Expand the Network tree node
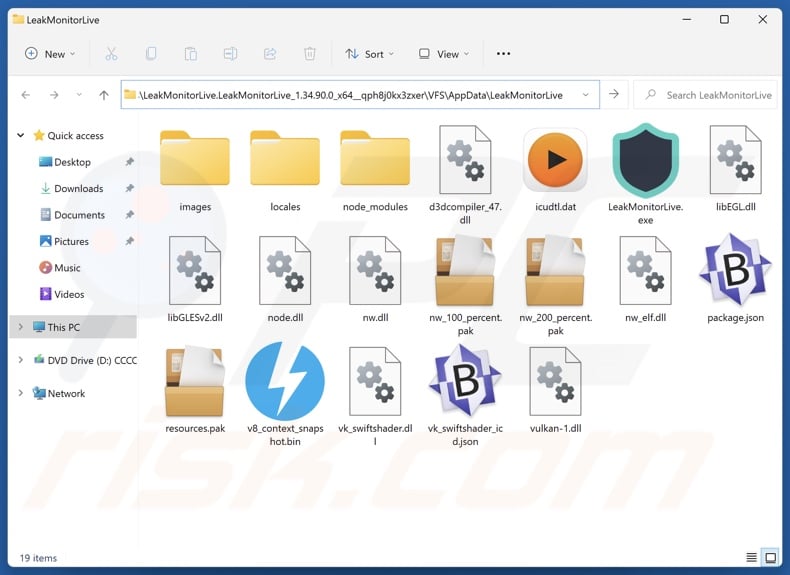The width and height of the screenshot is (790, 575). [x=21, y=393]
